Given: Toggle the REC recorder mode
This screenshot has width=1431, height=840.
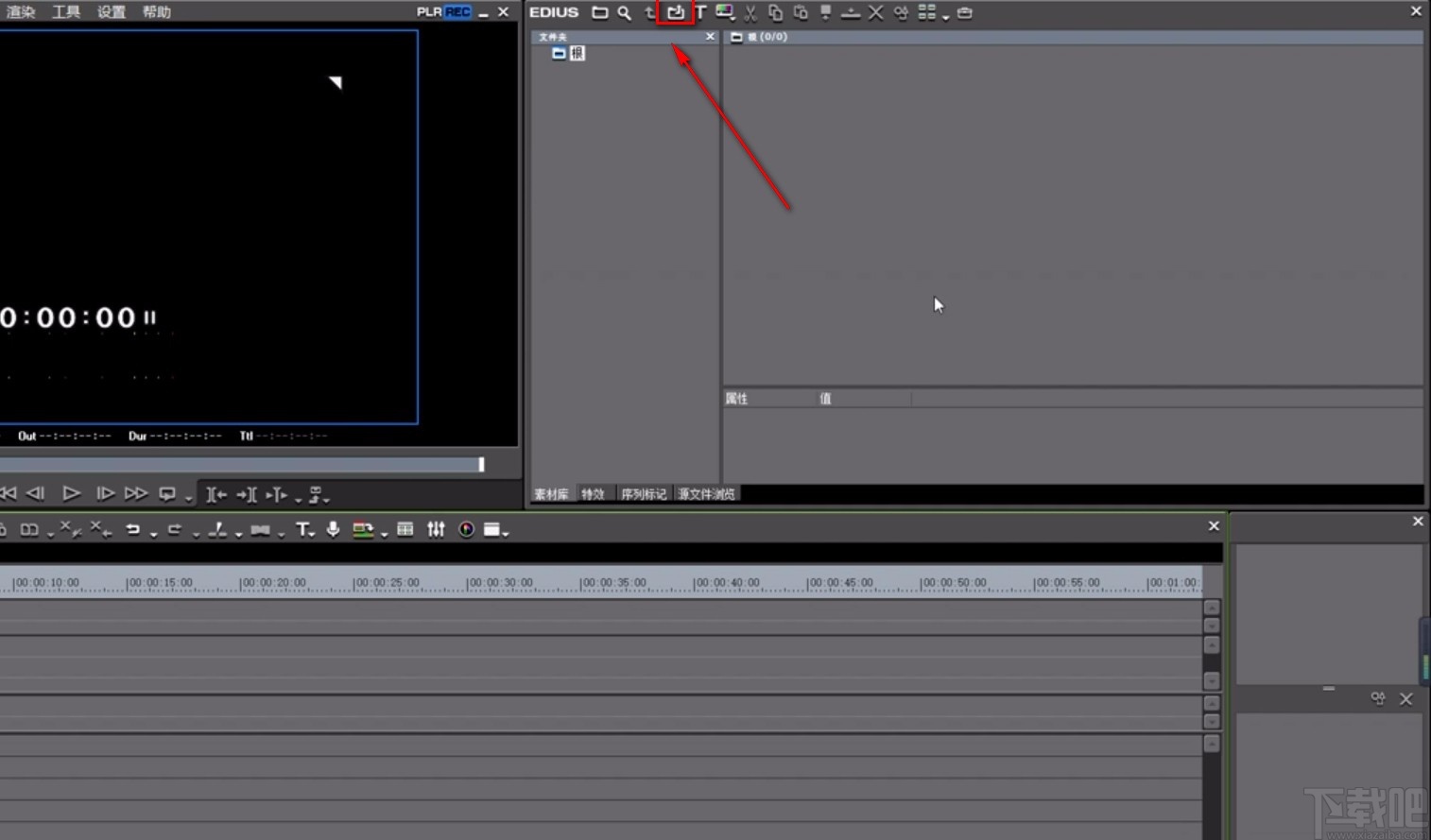Looking at the screenshot, I should click(457, 12).
